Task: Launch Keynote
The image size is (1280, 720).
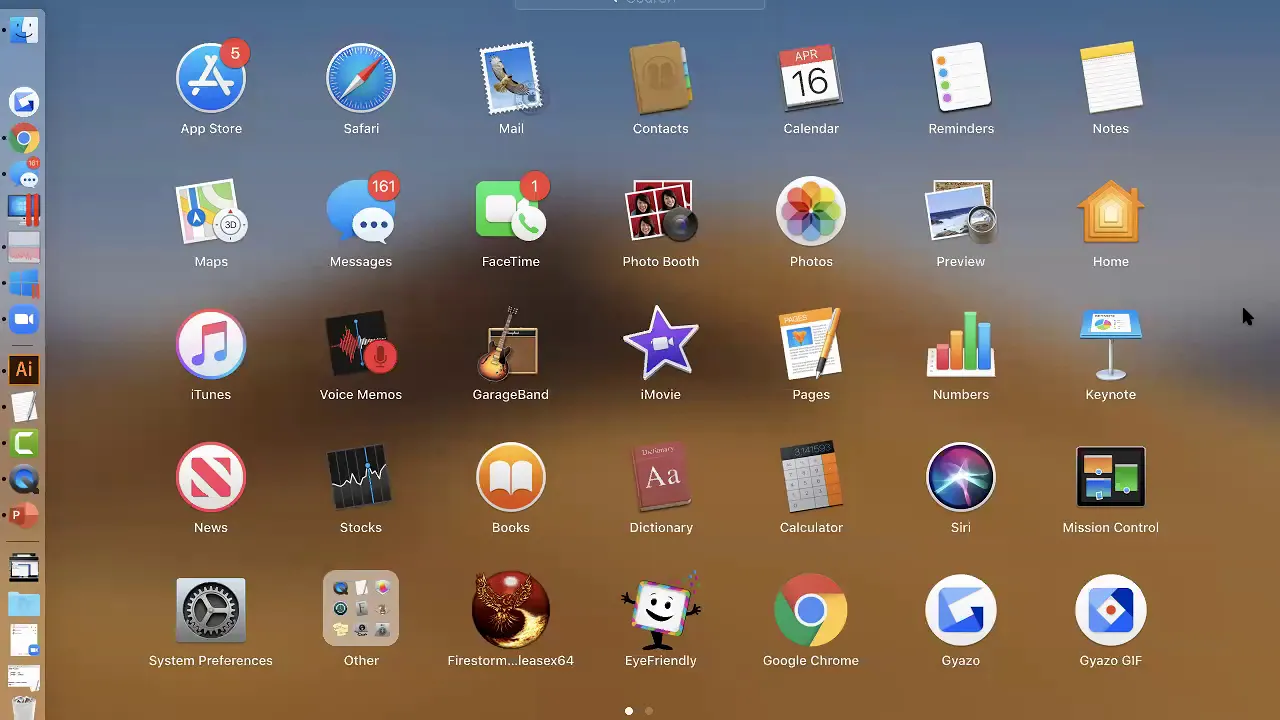Action: [1111, 344]
